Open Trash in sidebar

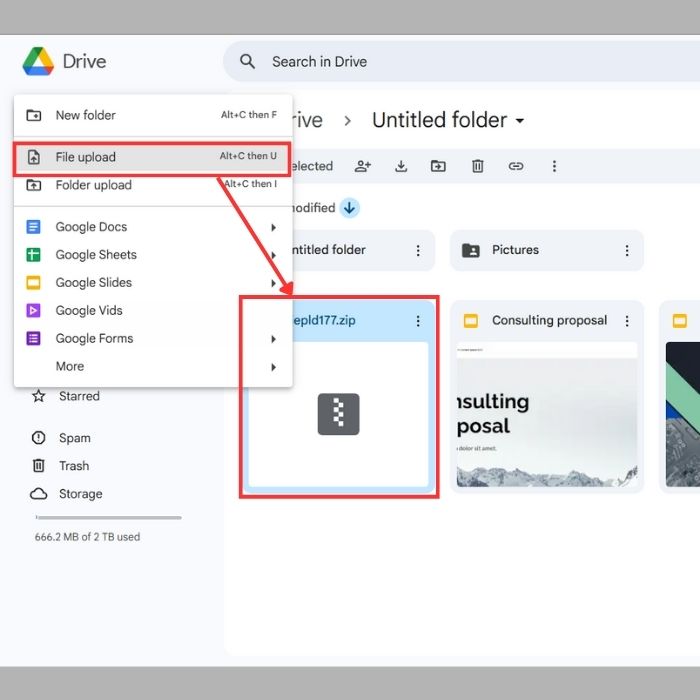point(59,466)
